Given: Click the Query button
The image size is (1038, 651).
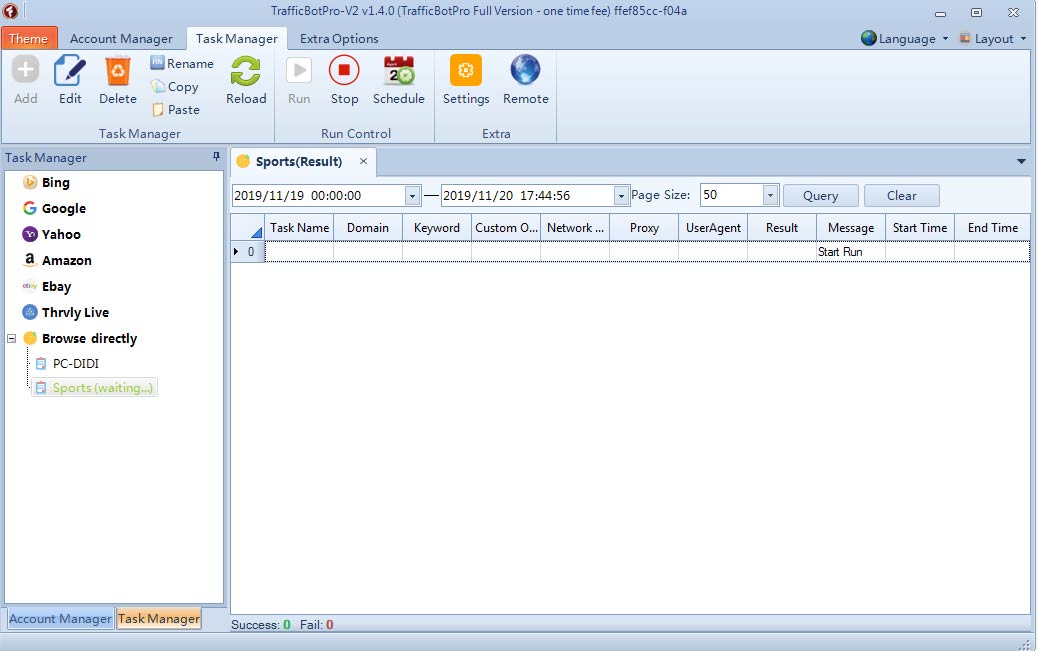Looking at the screenshot, I should 820,196.
